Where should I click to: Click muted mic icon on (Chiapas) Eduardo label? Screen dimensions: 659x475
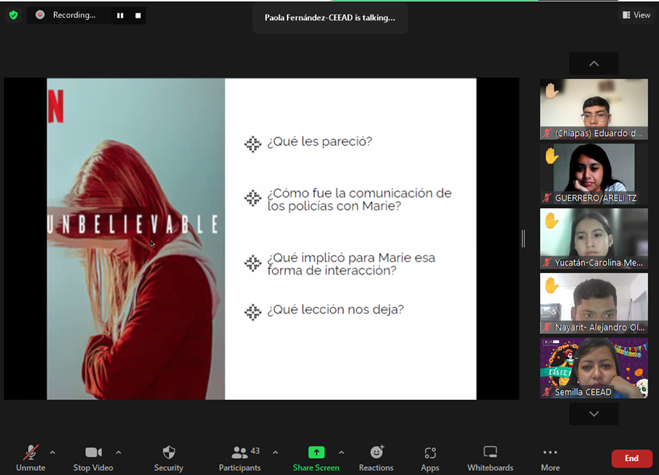[547, 133]
